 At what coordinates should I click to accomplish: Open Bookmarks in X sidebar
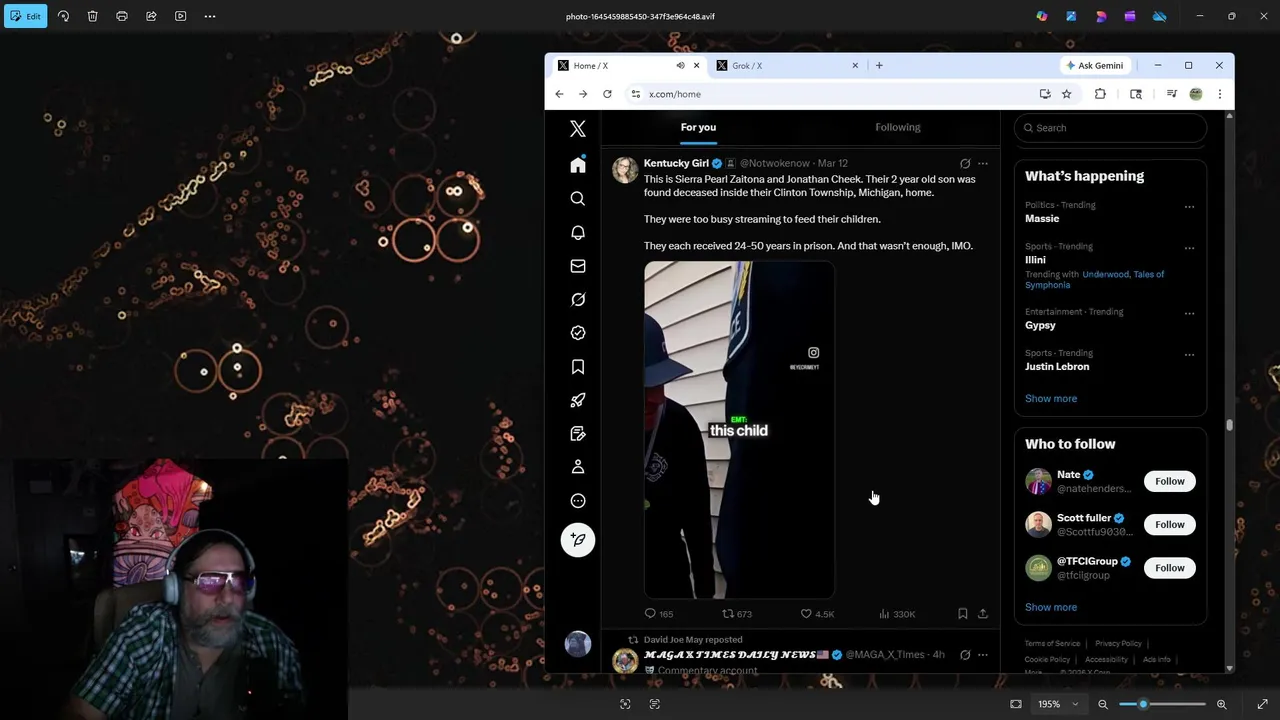(x=578, y=367)
